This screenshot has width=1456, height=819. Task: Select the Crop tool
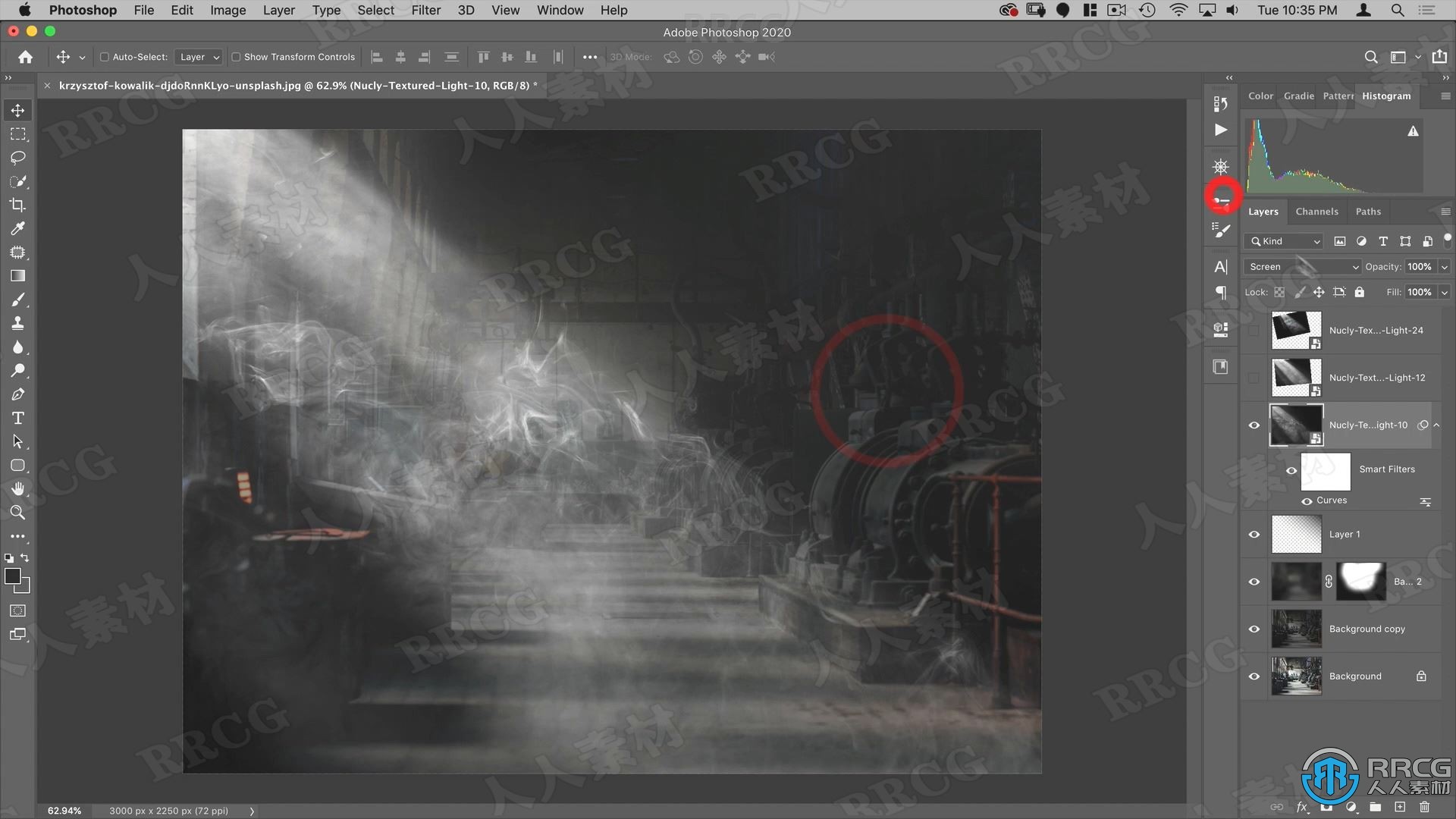point(17,205)
